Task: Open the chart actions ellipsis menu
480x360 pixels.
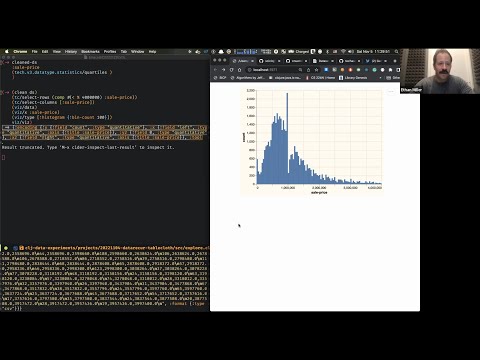Action: coord(391,91)
